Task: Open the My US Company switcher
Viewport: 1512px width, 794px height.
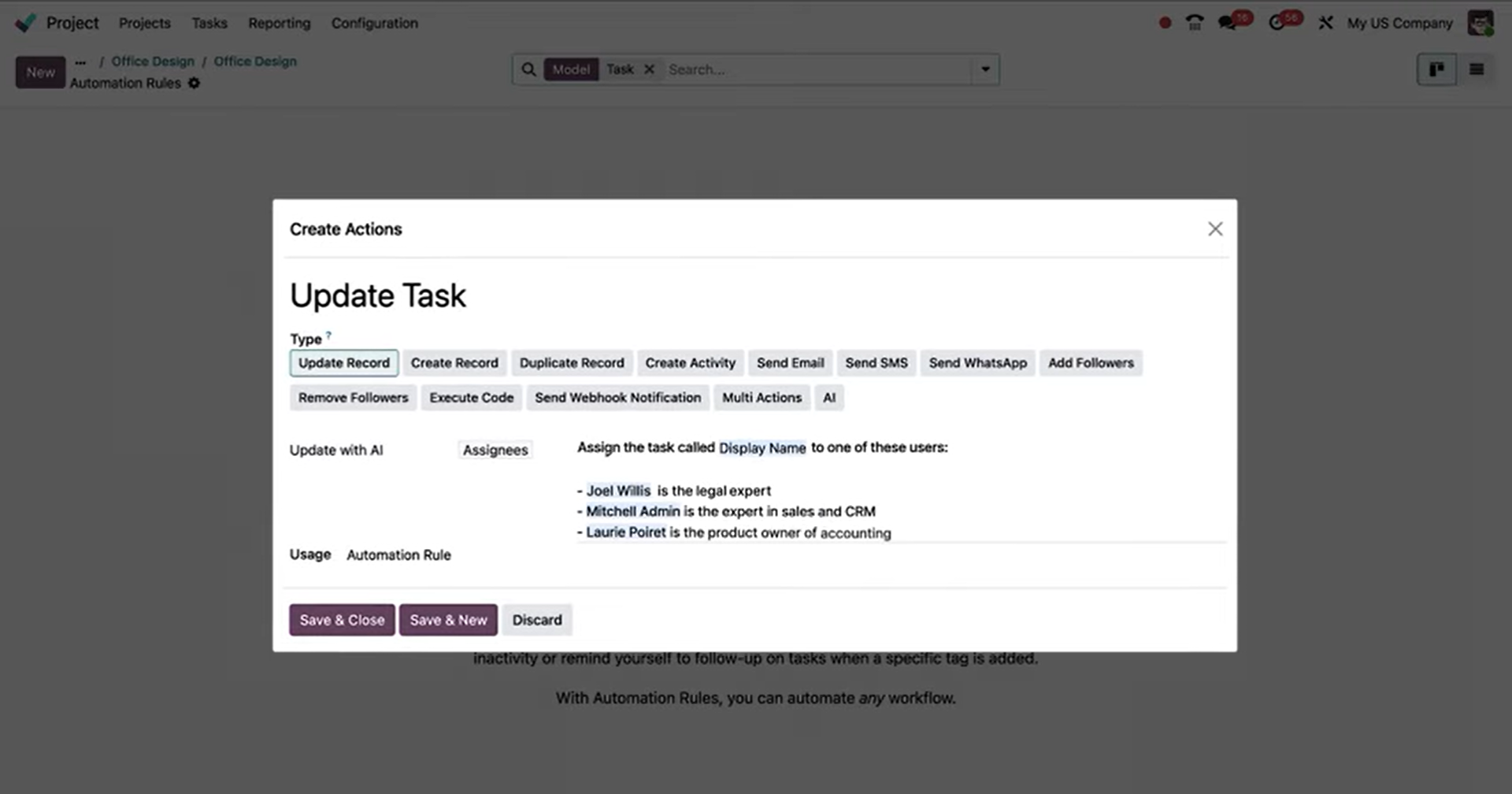Action: [1399, 23]
